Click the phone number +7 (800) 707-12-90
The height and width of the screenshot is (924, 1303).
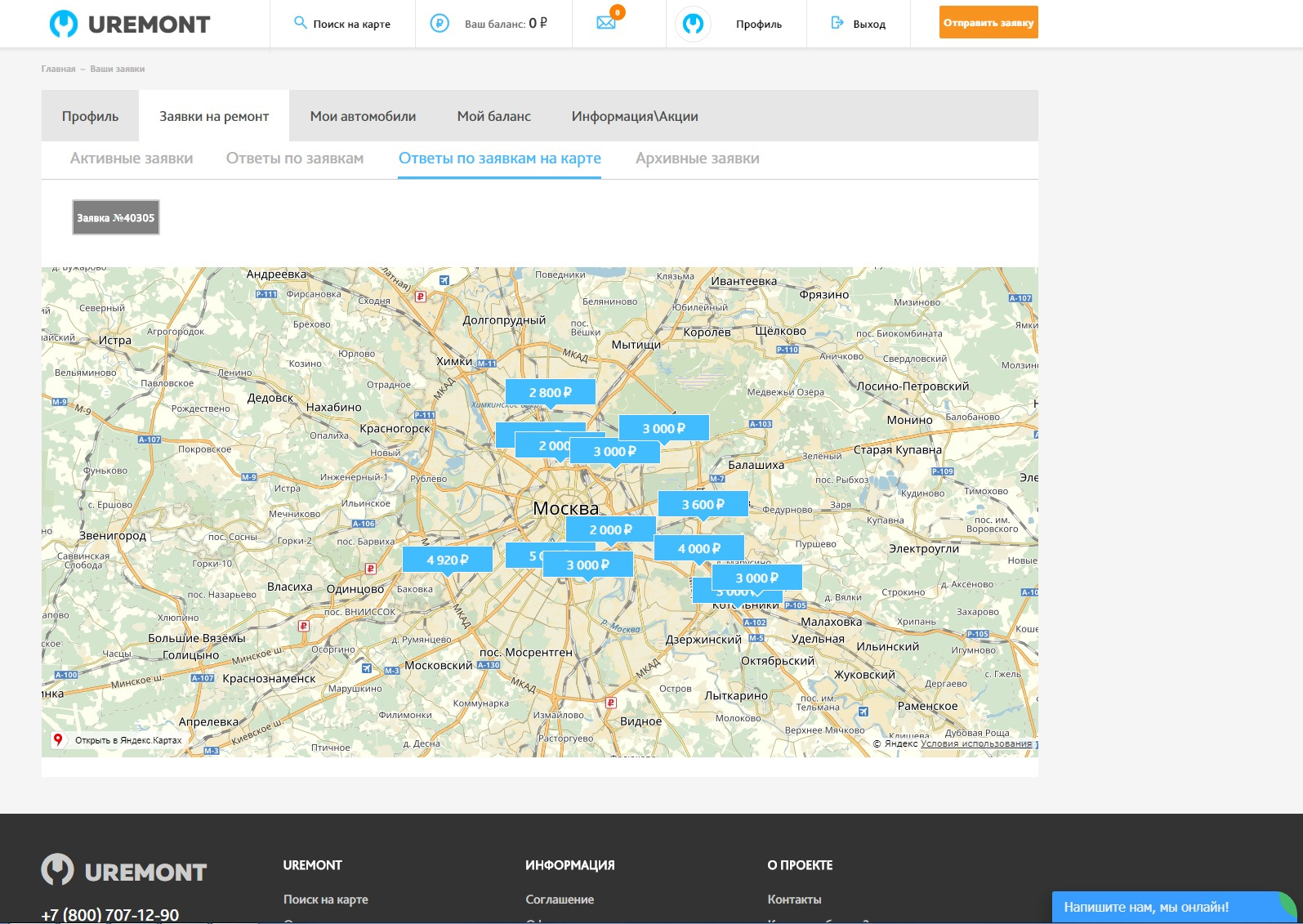110,915
